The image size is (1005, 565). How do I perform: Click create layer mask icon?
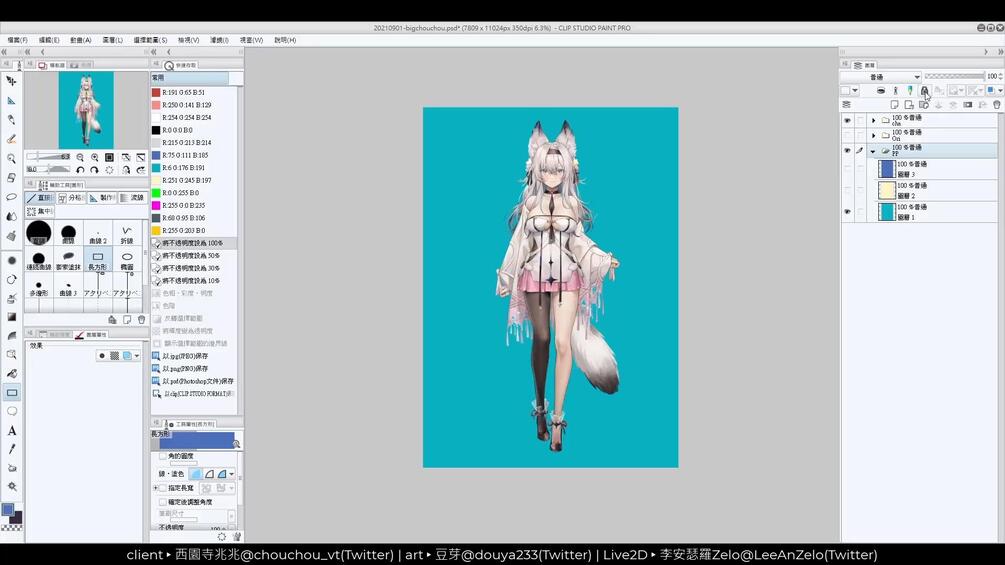click(968, 104)
